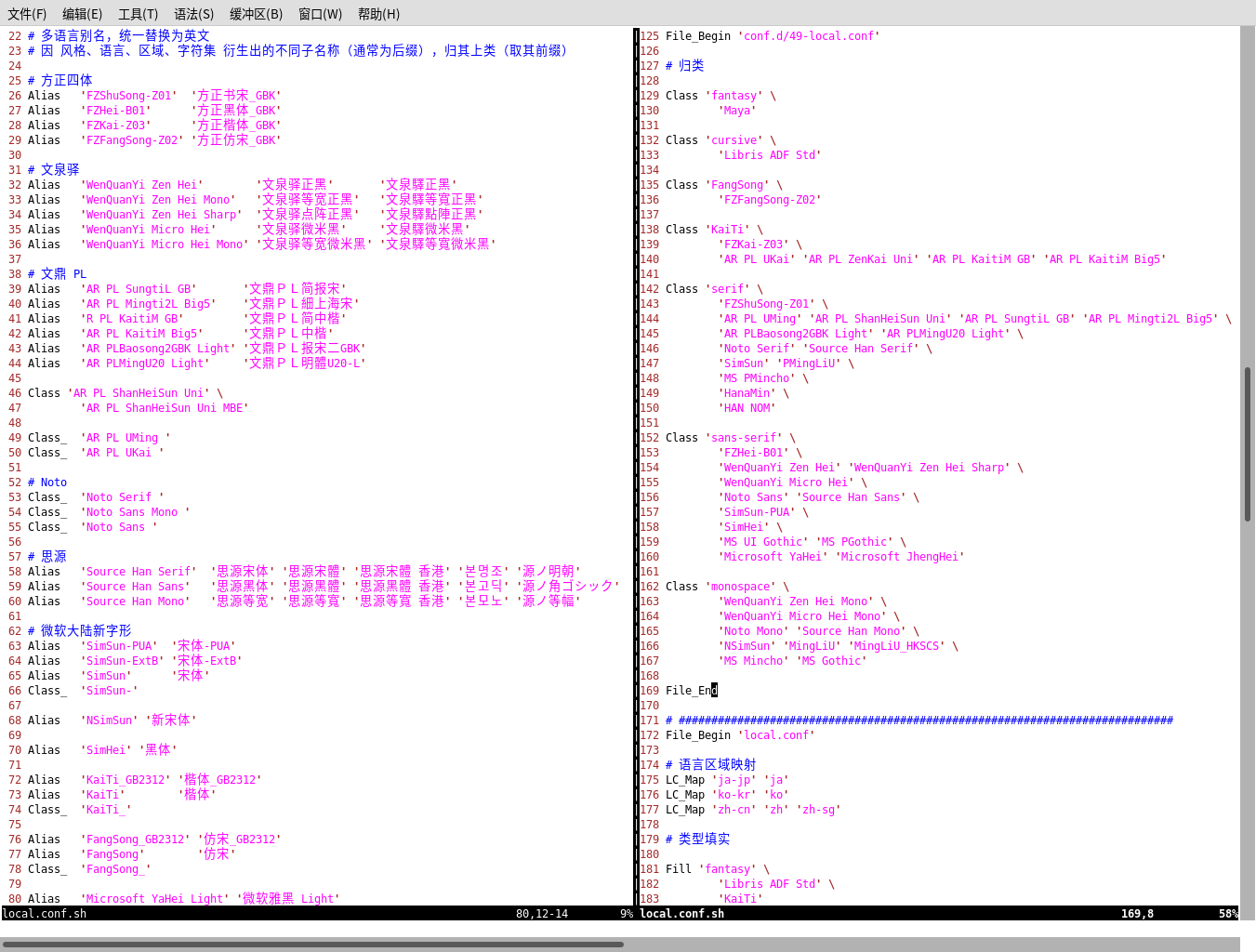Click the cursor position '80,12-14' in status line
Image resolution: width=1256 pixels, height=952 pixels.
(x=542, y=914)
